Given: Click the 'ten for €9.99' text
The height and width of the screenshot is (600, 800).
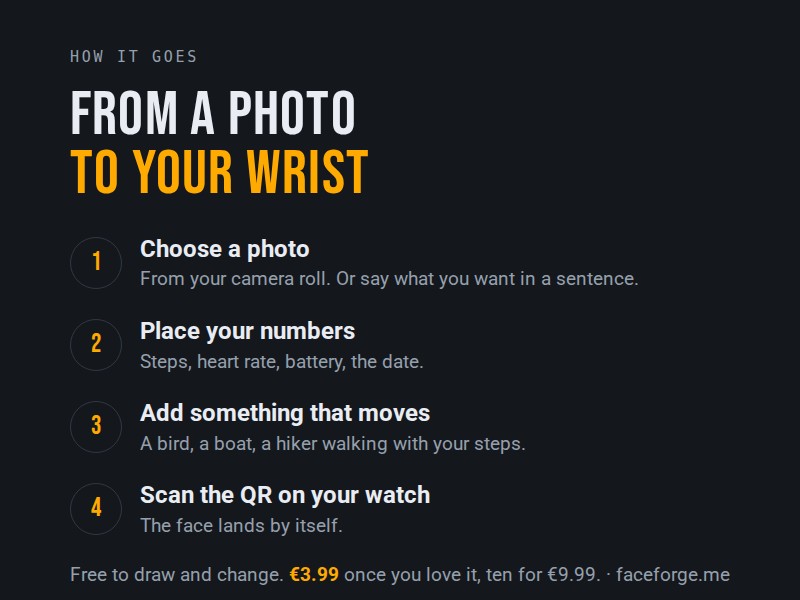Looking at the screenshot, I should (x=541, y=574).
